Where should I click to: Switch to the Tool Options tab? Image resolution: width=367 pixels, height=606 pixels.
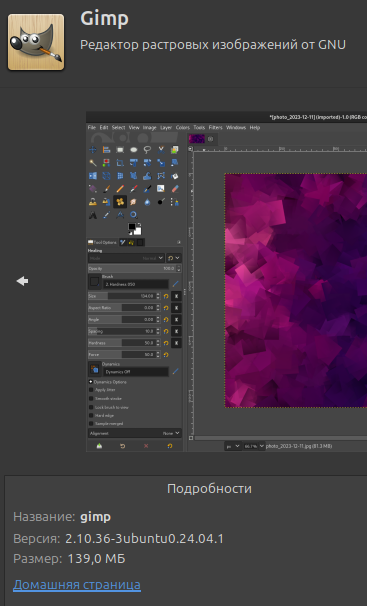pyautogui.click(x=102, y=242)
